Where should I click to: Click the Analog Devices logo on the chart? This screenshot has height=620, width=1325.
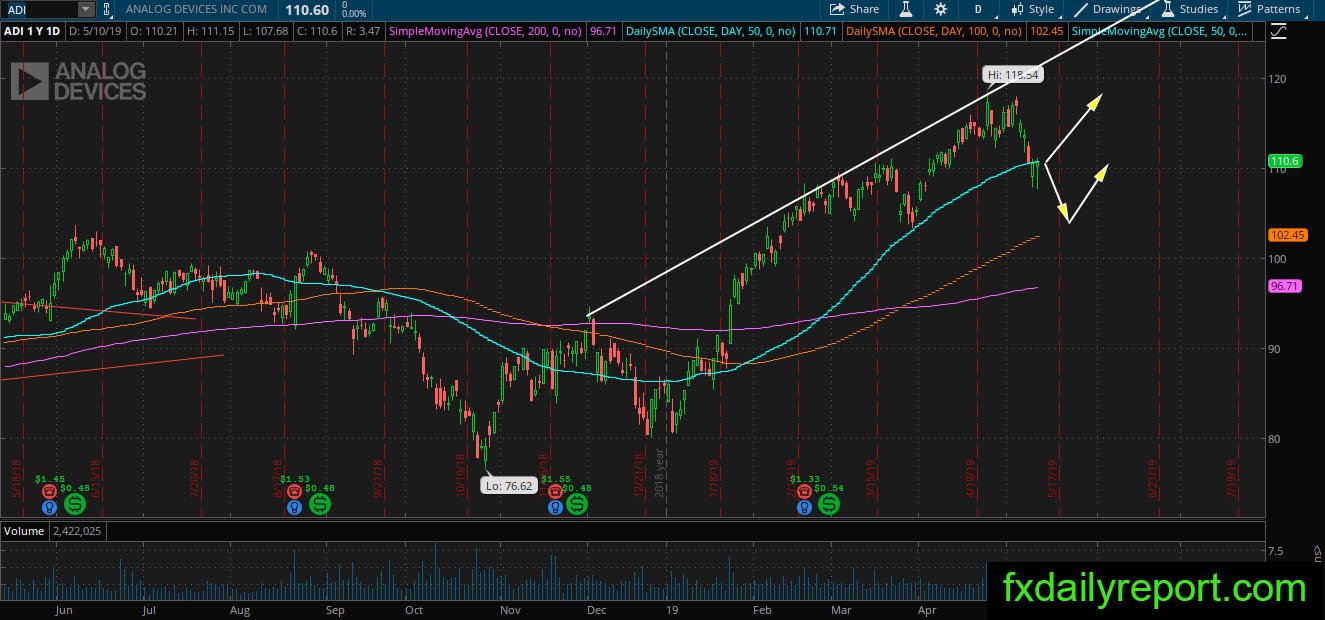pos(78,81)
